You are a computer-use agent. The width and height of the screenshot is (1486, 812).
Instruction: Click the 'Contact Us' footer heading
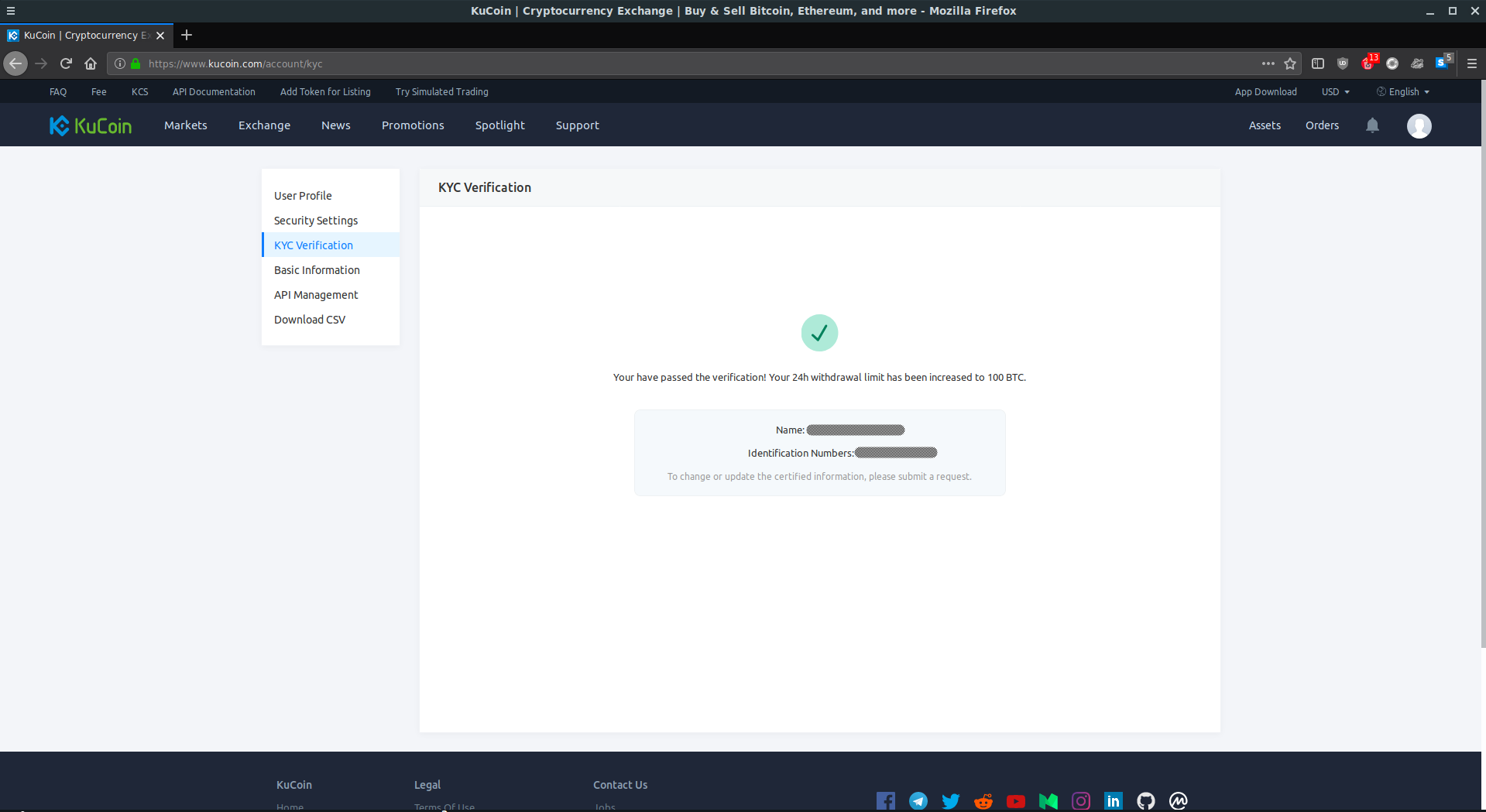point(620,785)
